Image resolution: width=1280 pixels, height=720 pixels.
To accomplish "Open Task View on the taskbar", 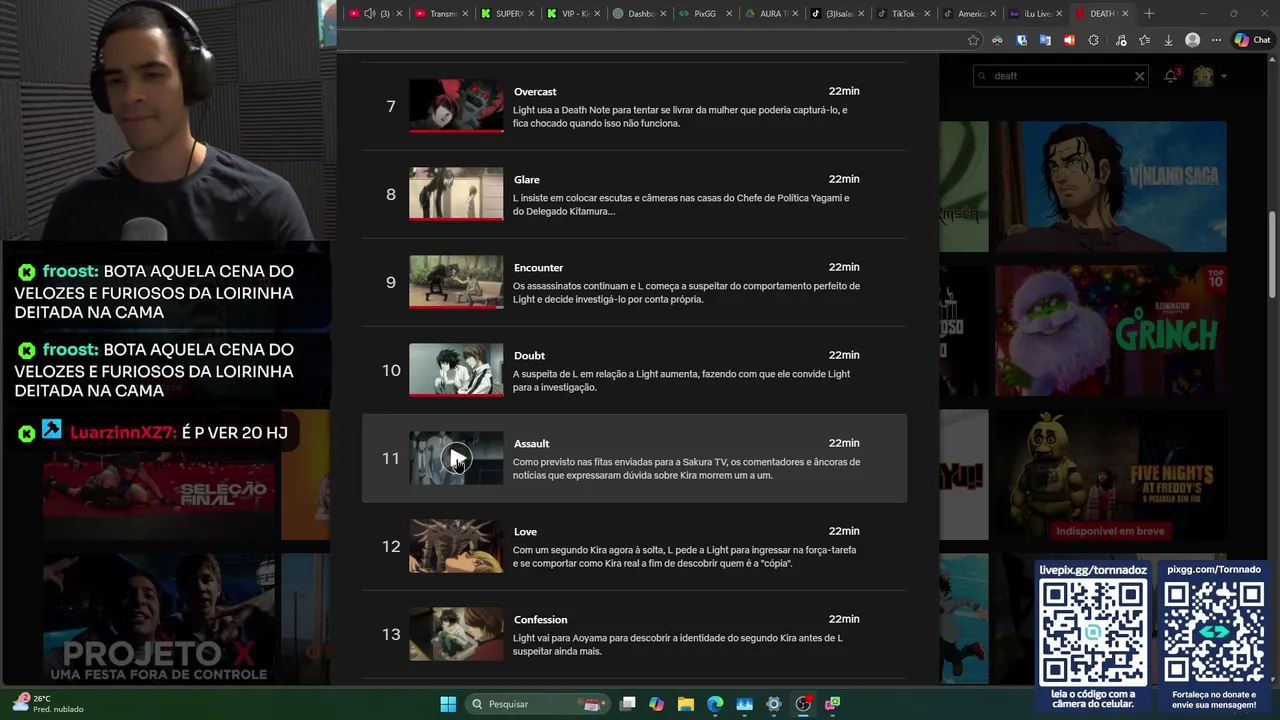I will [628, 704].
